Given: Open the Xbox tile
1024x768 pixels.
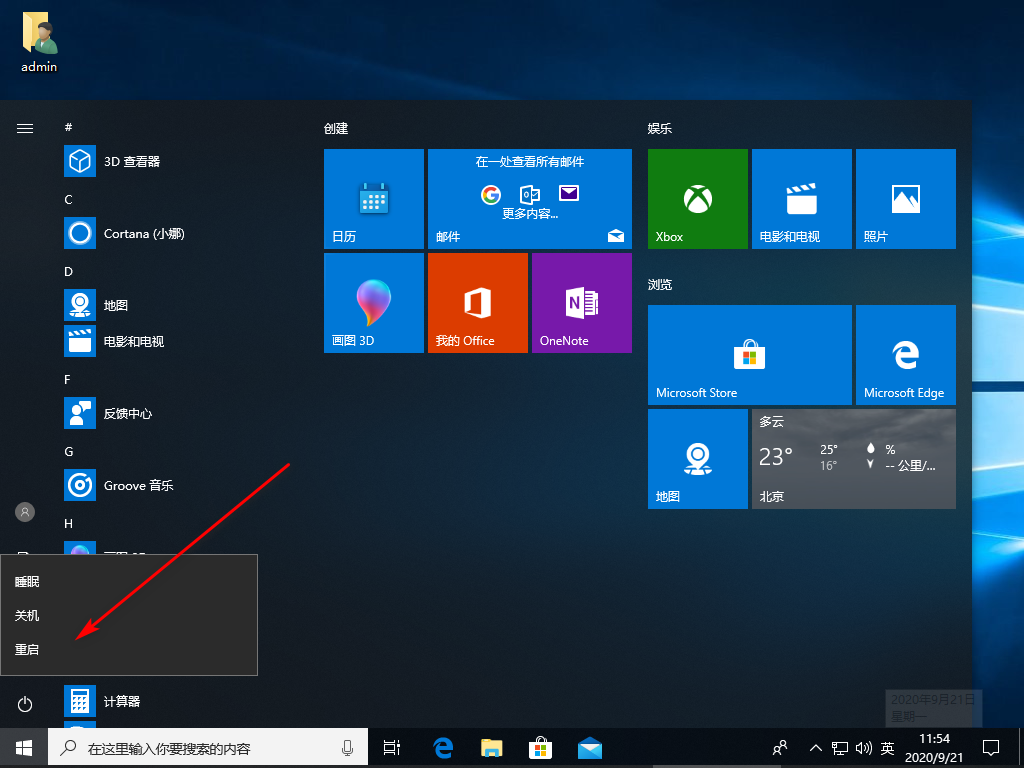Looking at the screenshot, I should point(697,198).
